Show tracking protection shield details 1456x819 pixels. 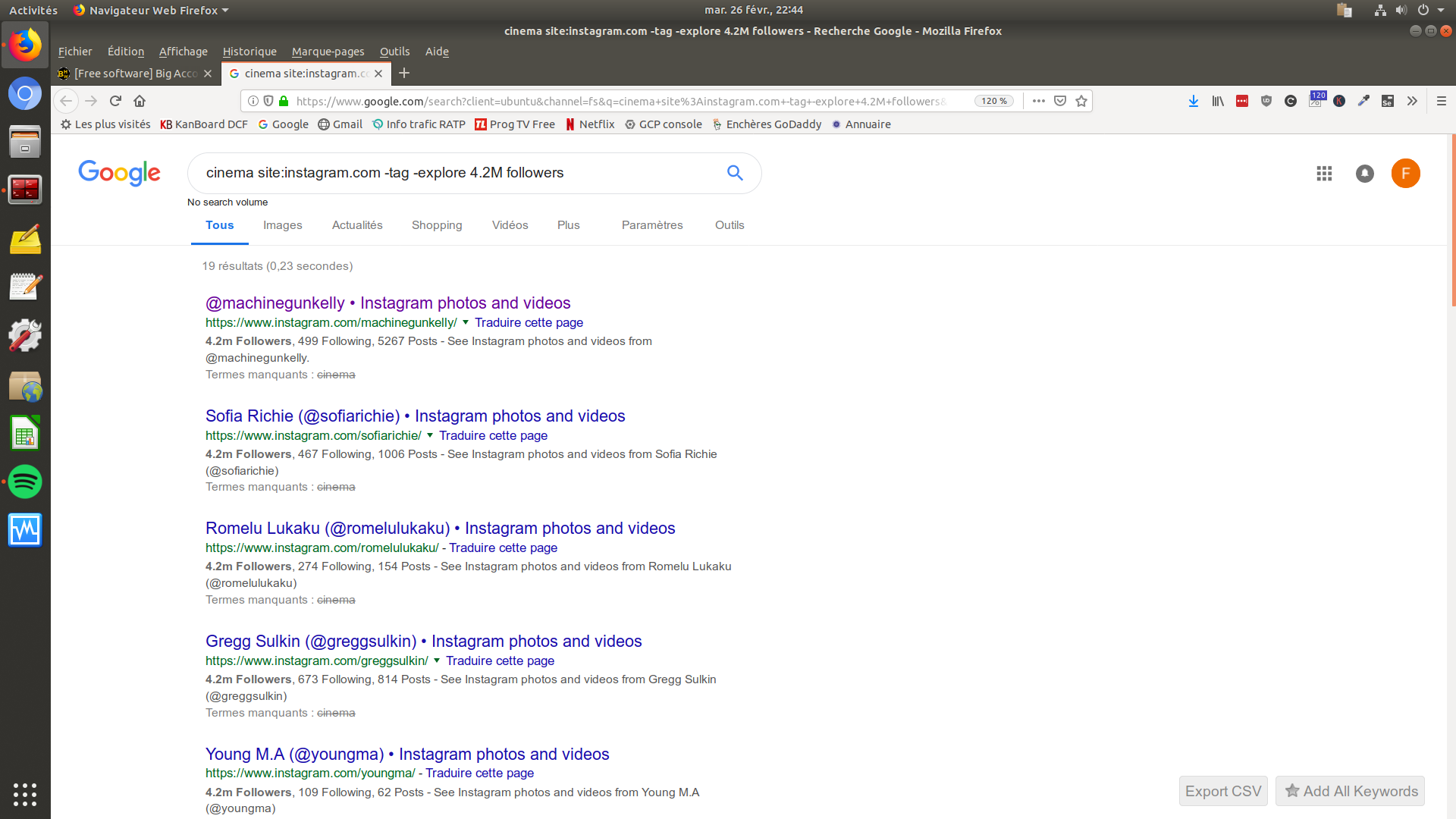(x=268, y=101)
